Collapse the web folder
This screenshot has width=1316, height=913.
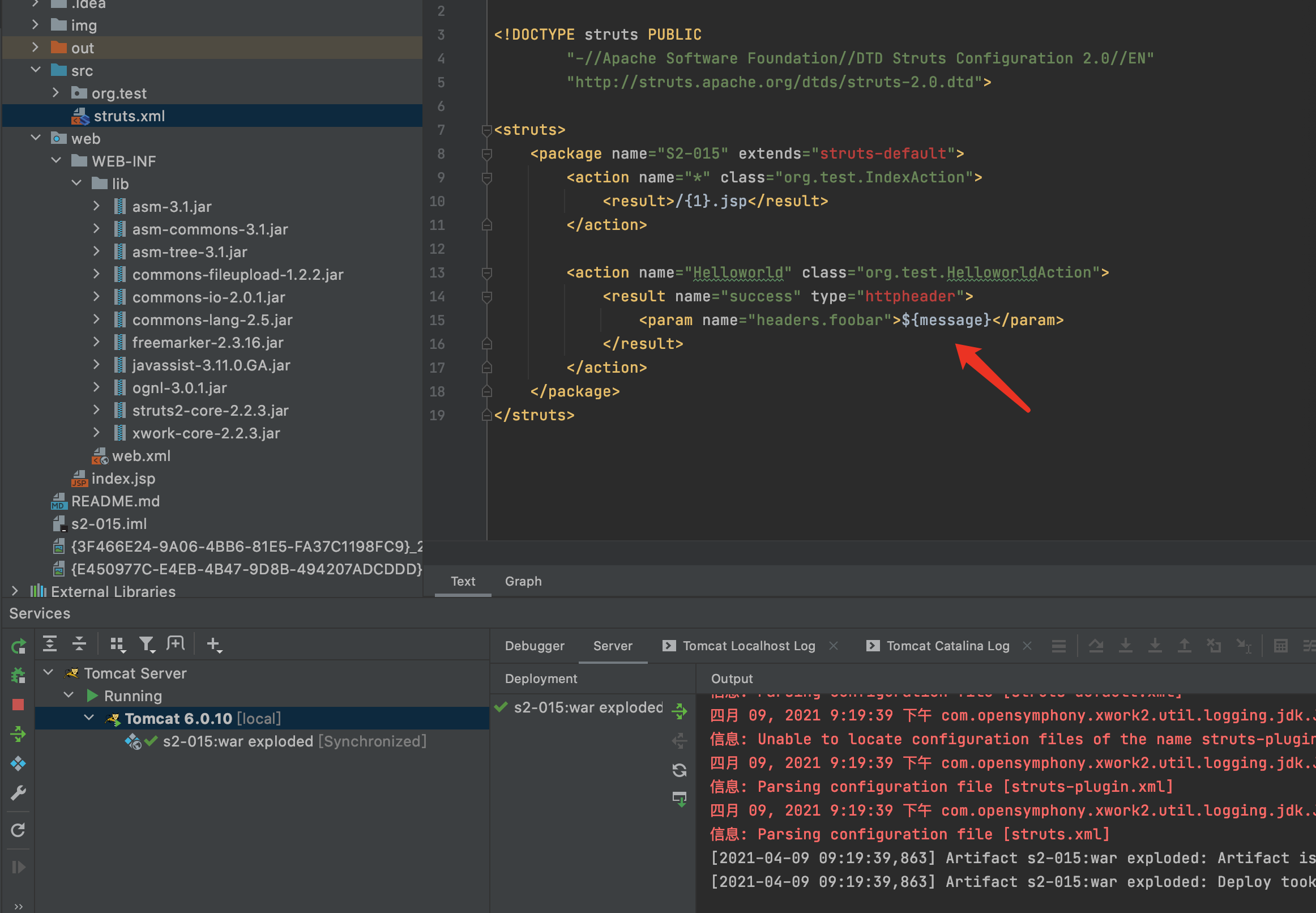point(36,138)
